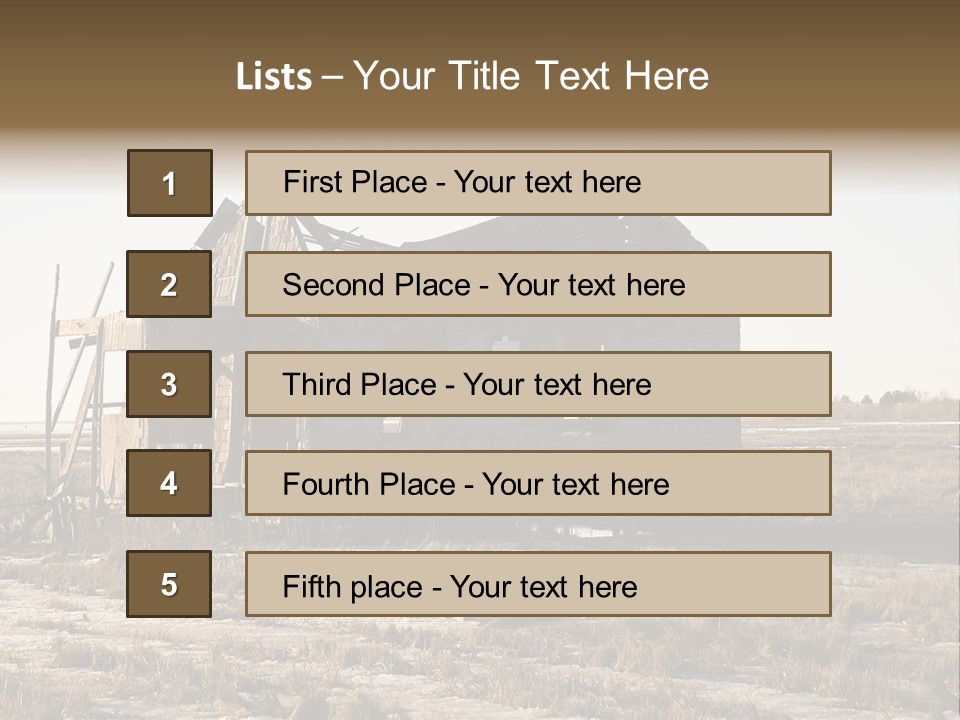Select the Third Place text bar
This screenshot has height=720, width=960.
pyautogui.click(x=538, y=384)
